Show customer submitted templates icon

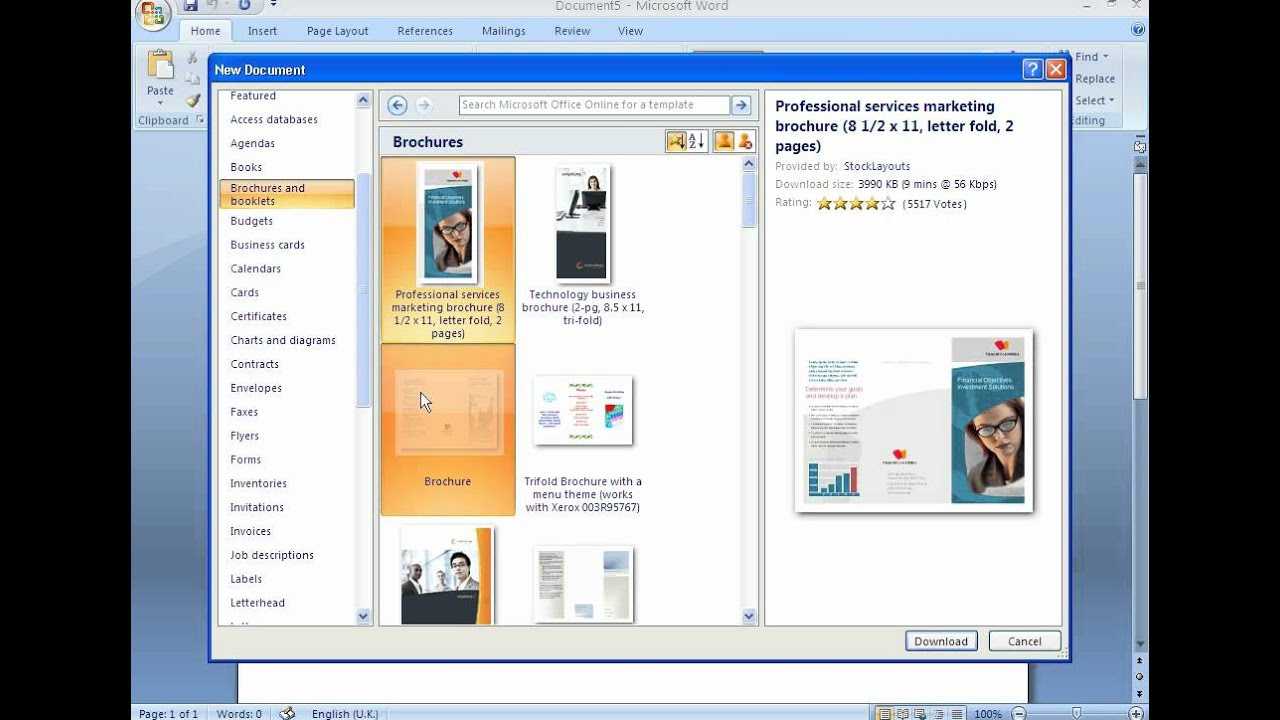tap(724, 141)
